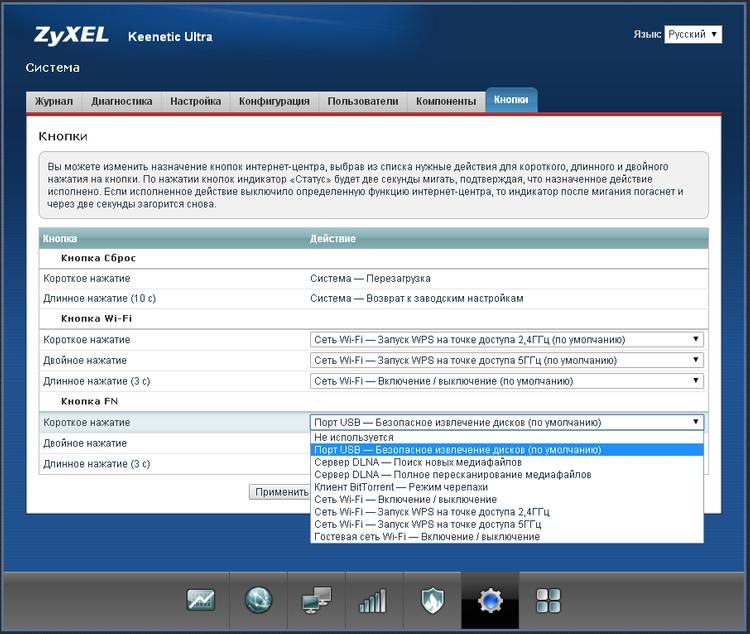This screenshot has width=750, height=634.
Task: Open Wi-Fi Длинное нажатие action dropdown
Action: tap(507, 381)
